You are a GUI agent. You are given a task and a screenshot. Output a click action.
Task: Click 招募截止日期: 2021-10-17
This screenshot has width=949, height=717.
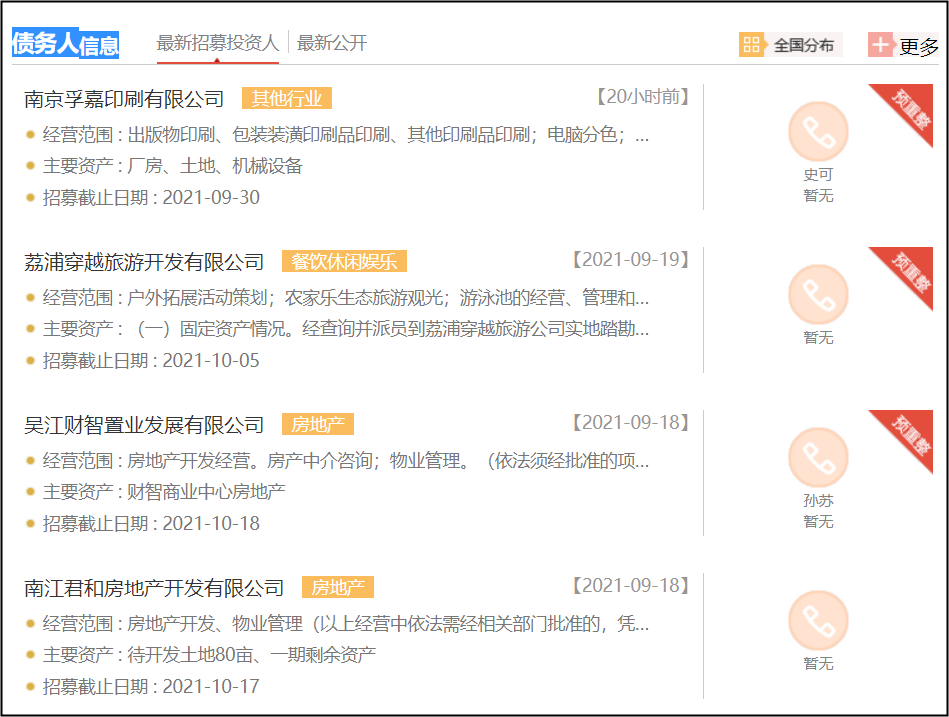[151, 686]
